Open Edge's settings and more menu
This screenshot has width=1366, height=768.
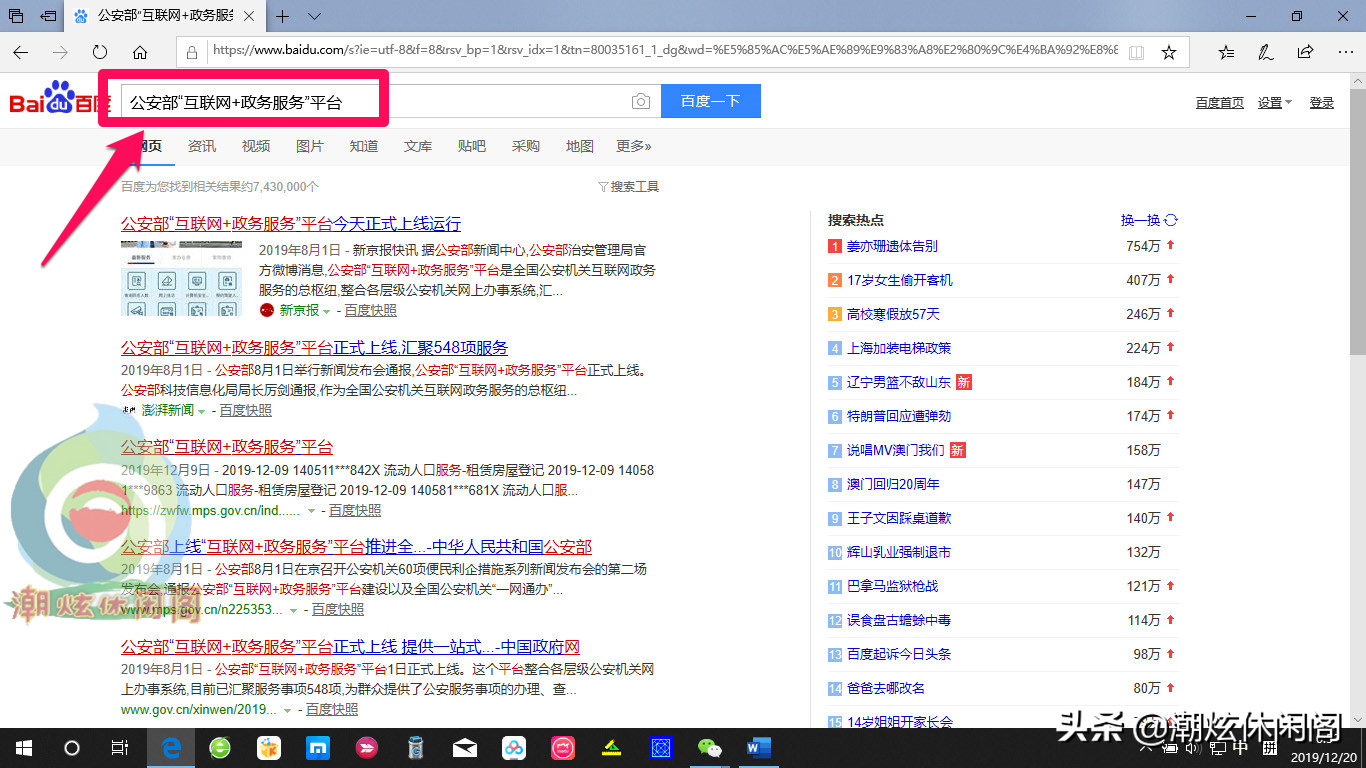click(x=1344, y=52)
